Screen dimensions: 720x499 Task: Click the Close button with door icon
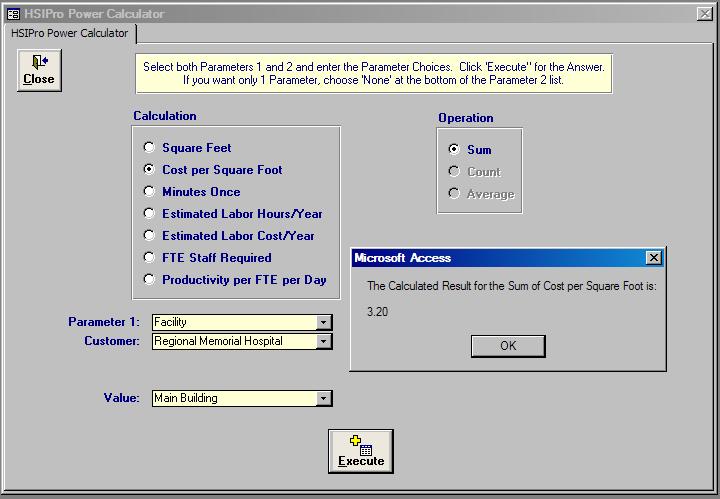pos(39,70)
